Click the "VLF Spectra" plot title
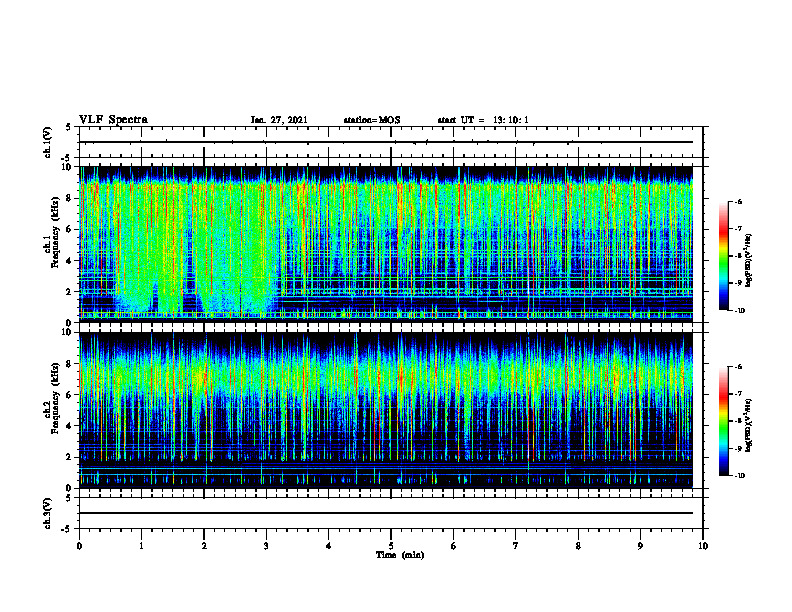 (x=113, y=120)
